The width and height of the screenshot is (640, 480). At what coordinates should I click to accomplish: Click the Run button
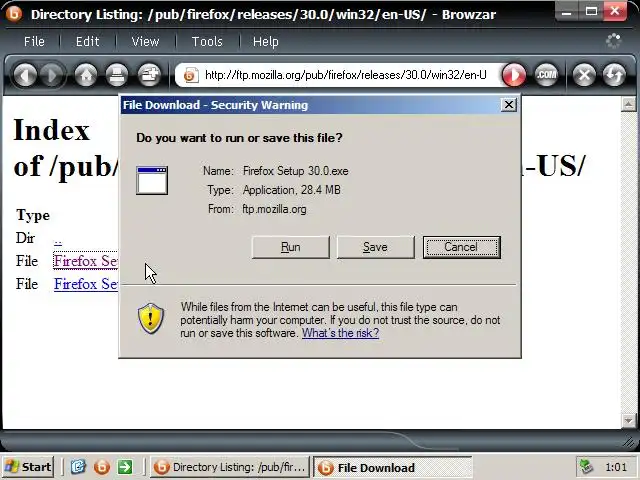coord(291,247)
